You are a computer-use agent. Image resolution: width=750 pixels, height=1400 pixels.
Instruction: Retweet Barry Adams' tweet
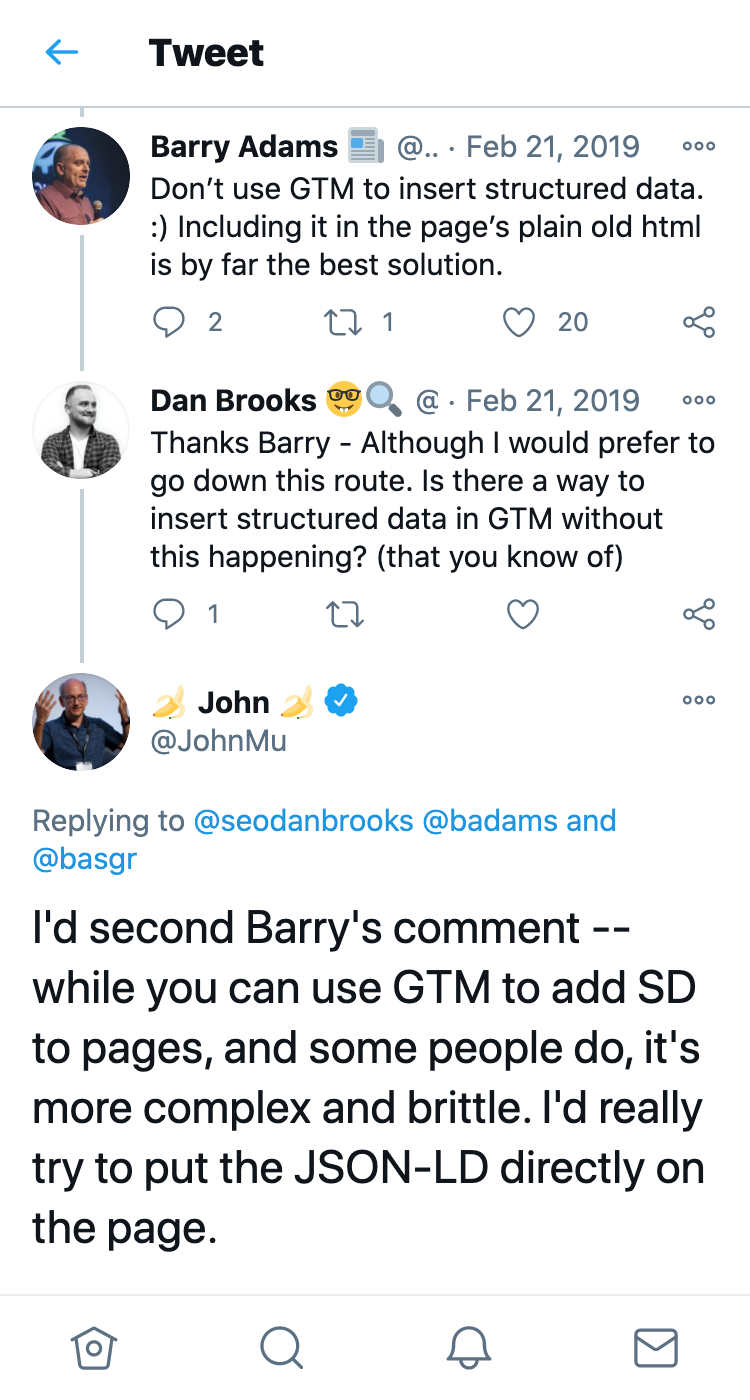[x=345, y=322]
